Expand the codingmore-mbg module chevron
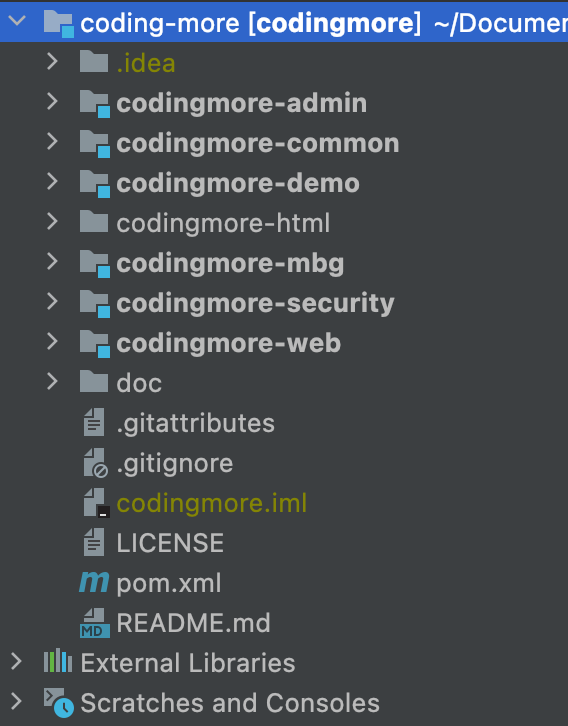Image resolution: width=568 pixels, height=726 pixels. click(x=52, y=262)
